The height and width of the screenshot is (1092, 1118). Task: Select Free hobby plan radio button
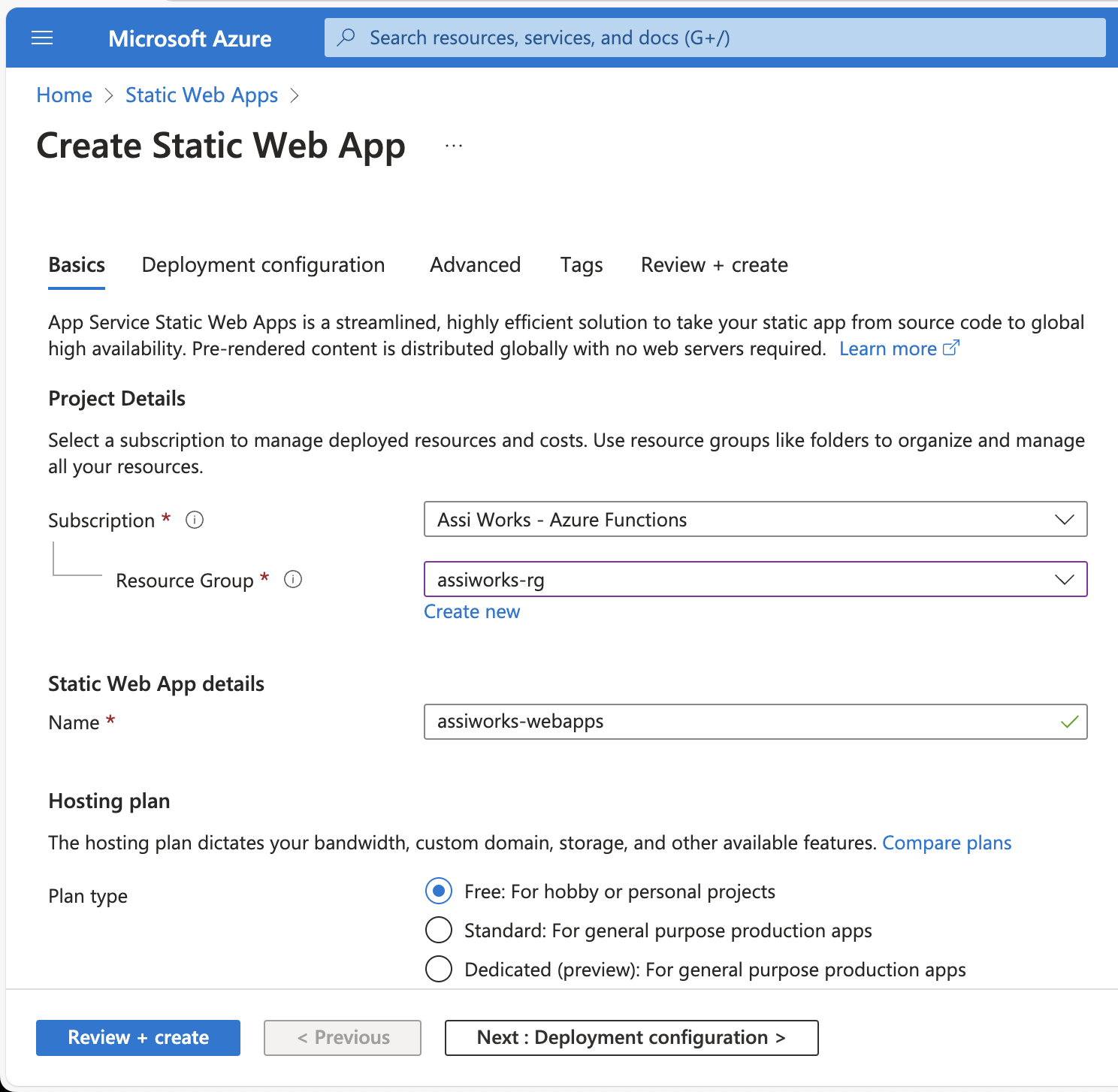[439, 891]
